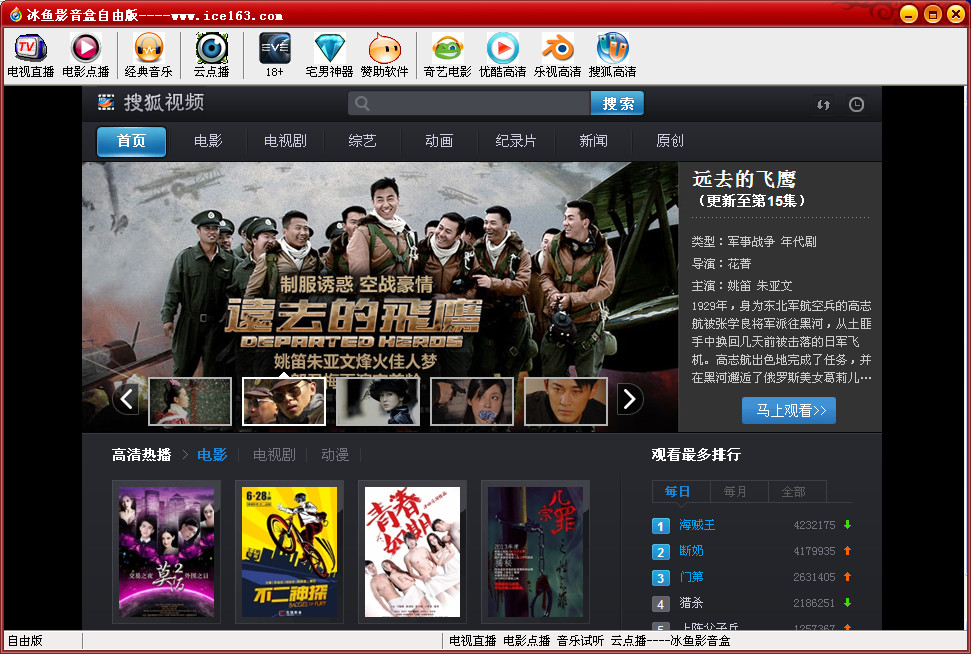
Task: Select carousel thumbnail of man with sunglasses
Action: pyautogui.click(x=284, y=401)
